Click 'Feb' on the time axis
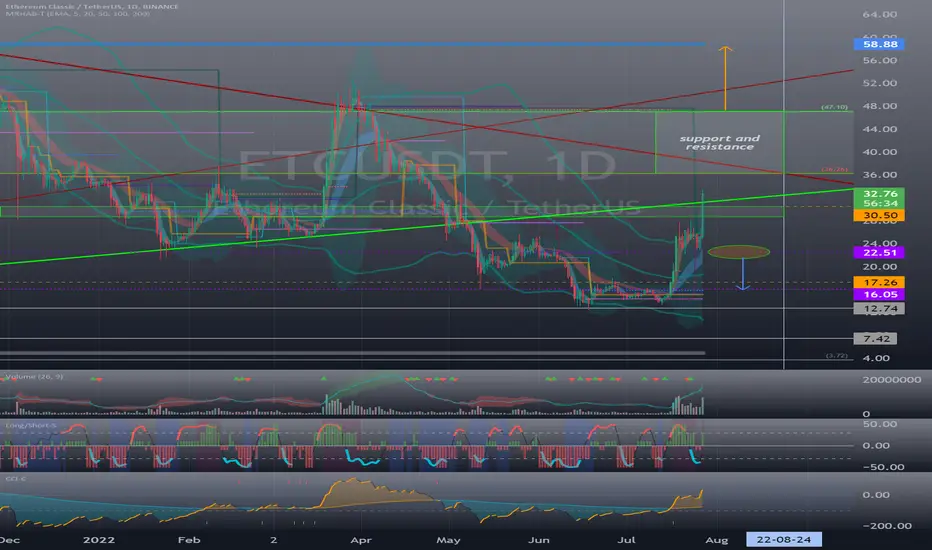Image resolution: width=932 pixels, height=550 pixels. (189, 540)
